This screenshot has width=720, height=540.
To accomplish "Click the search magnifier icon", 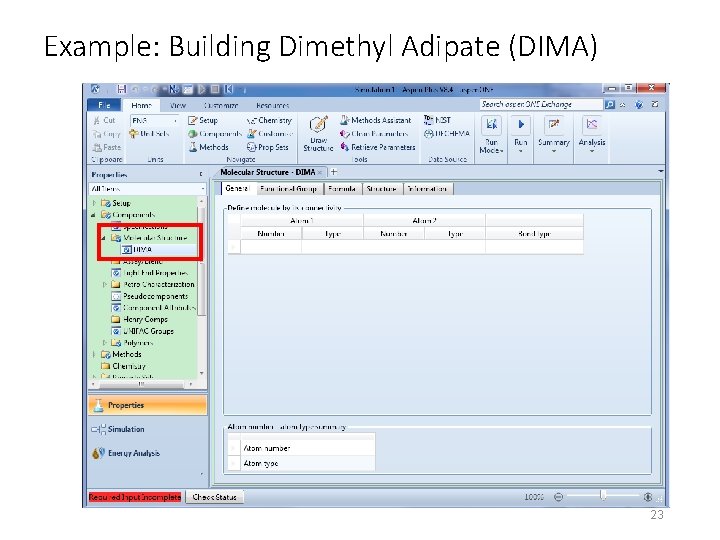I will click(x=609, y=105).
